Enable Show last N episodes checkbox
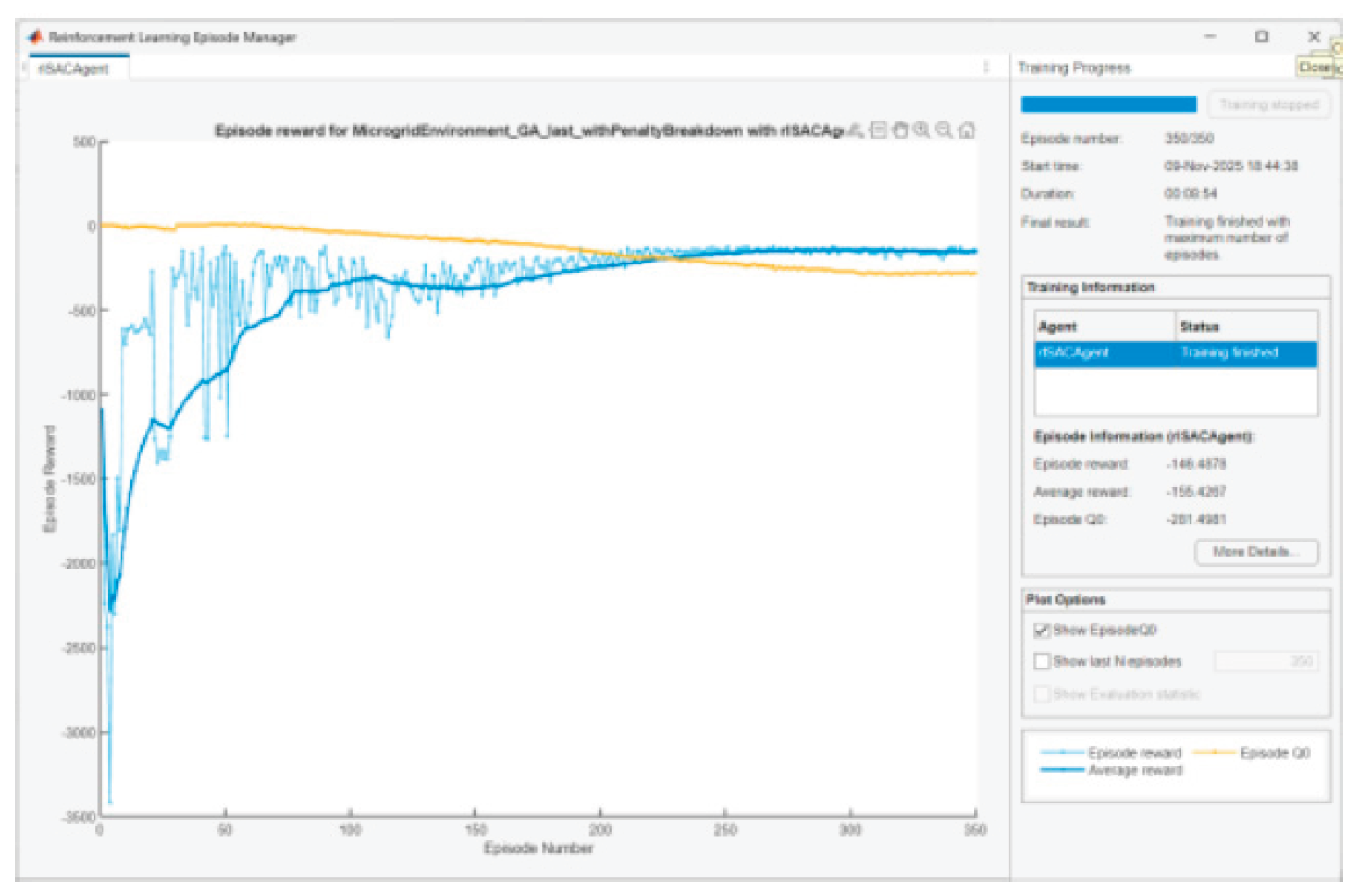 pyautogui.click(x=1041, y=661)
